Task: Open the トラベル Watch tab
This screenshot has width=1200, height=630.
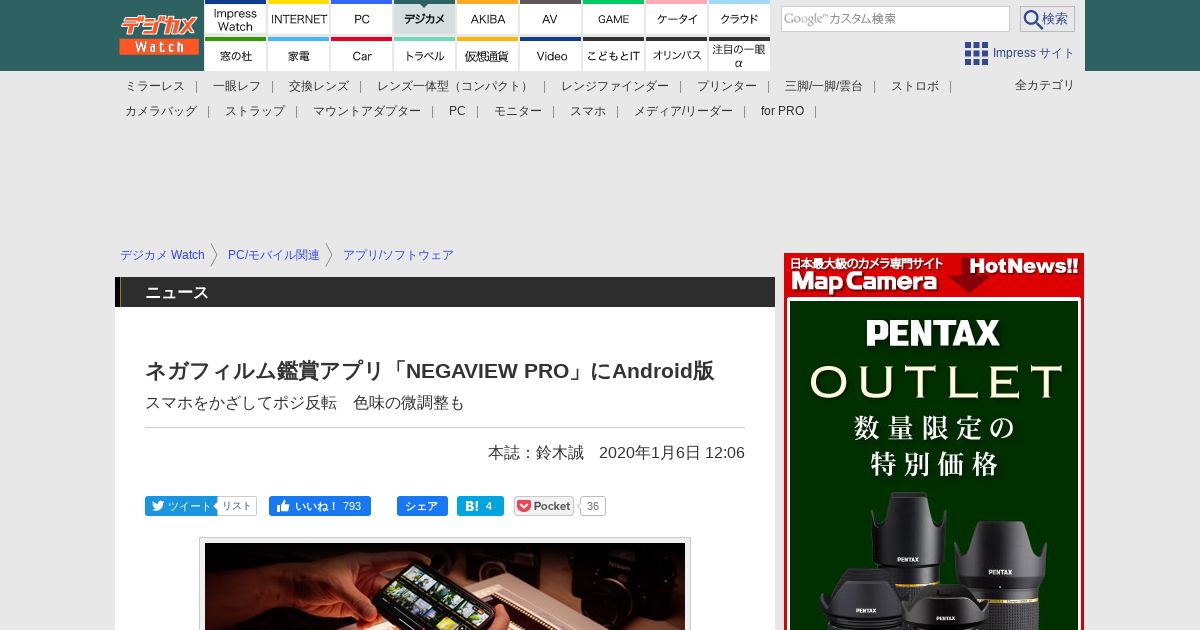Action: pos(425,55)
